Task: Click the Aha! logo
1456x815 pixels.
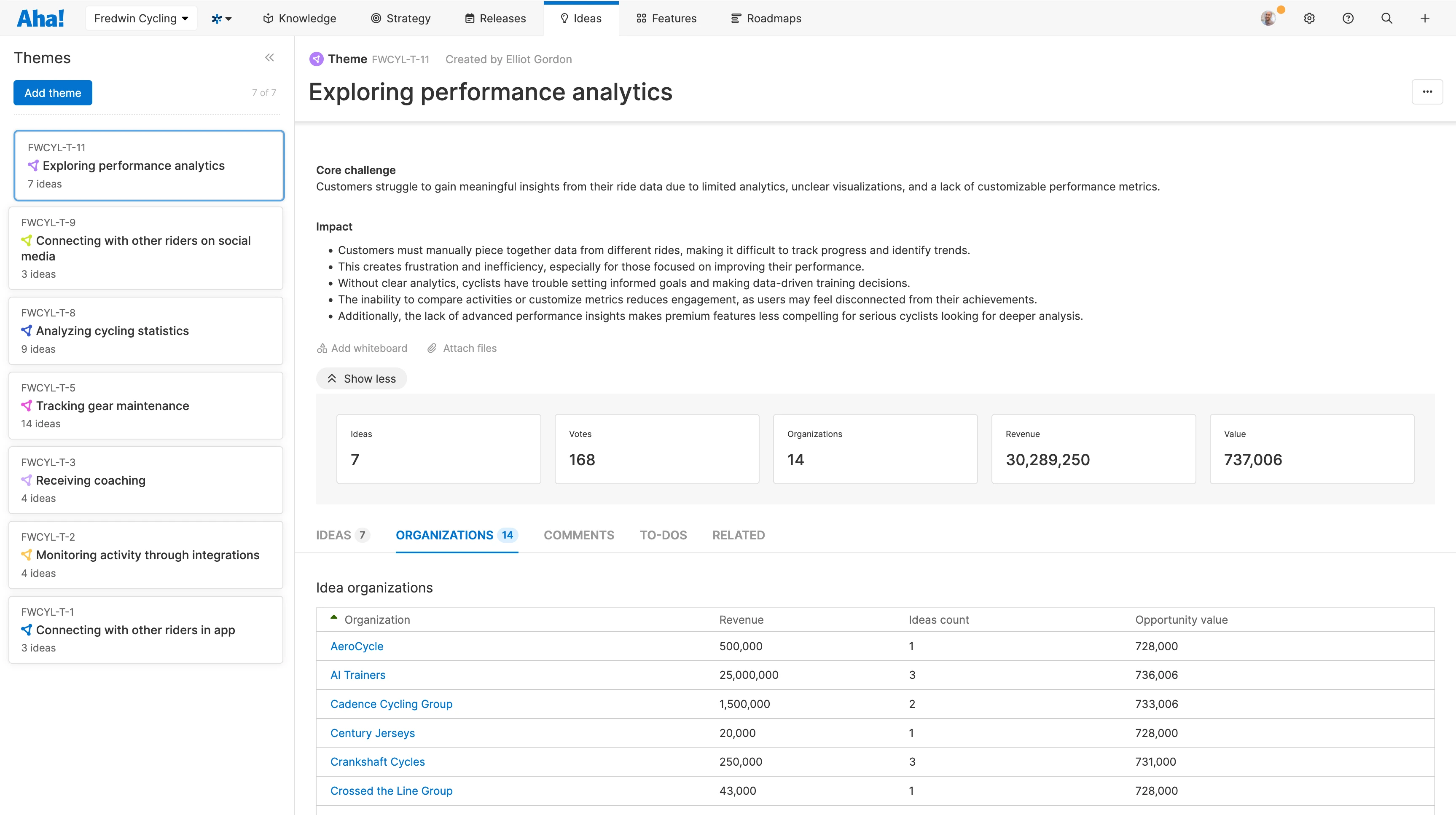Action: [x=41, y=19]
